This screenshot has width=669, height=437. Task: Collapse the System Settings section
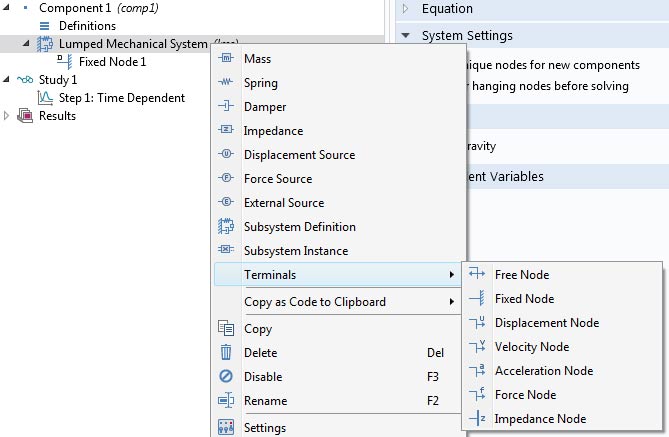(405, 36)
